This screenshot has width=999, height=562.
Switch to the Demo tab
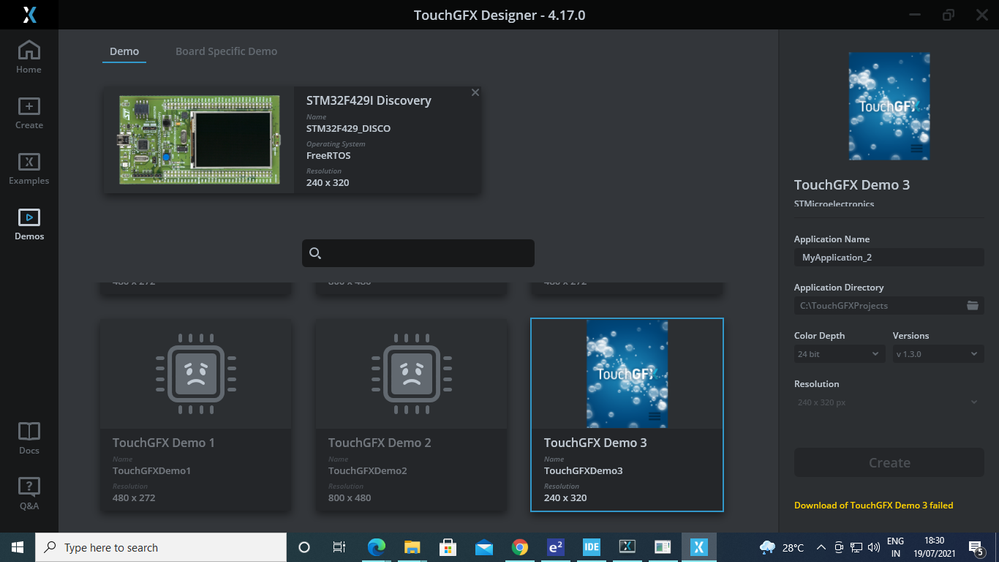coord(124,51)
